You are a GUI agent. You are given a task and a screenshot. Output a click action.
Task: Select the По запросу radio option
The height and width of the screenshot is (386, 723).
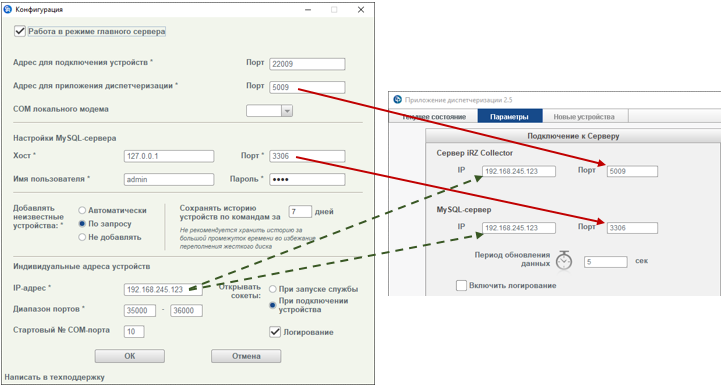point(82,224)
